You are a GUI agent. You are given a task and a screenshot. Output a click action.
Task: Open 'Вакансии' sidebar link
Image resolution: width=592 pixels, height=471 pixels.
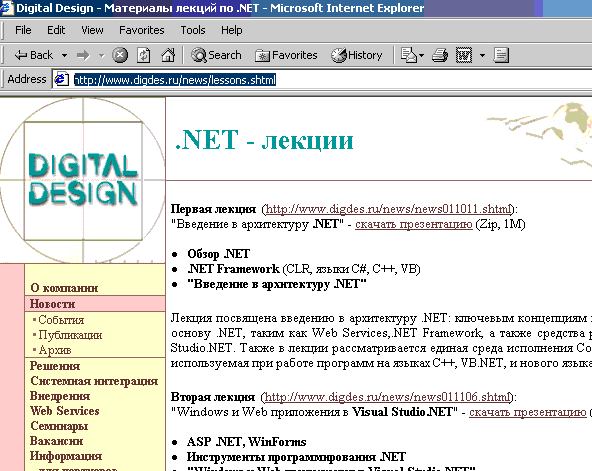pyautogui.click(x=56, y=441)
